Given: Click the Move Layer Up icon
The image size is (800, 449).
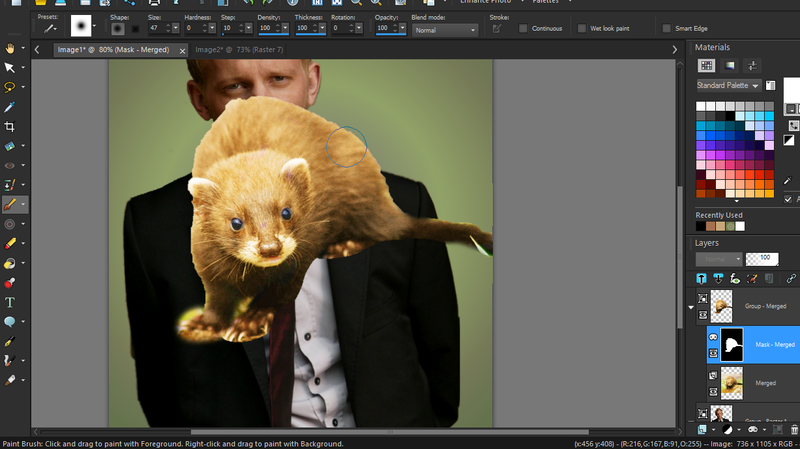Looking at the screenshot, I should [x=702, y=278].
